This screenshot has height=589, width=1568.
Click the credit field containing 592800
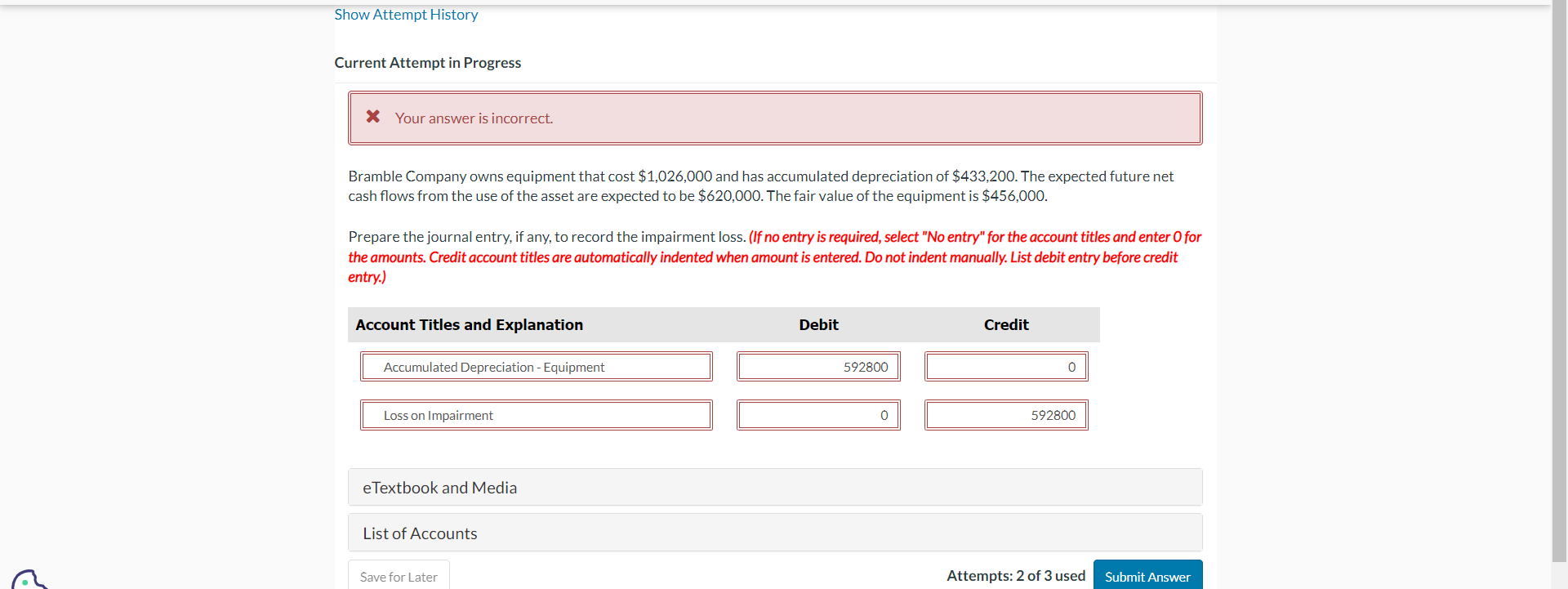coord(1006,415)
